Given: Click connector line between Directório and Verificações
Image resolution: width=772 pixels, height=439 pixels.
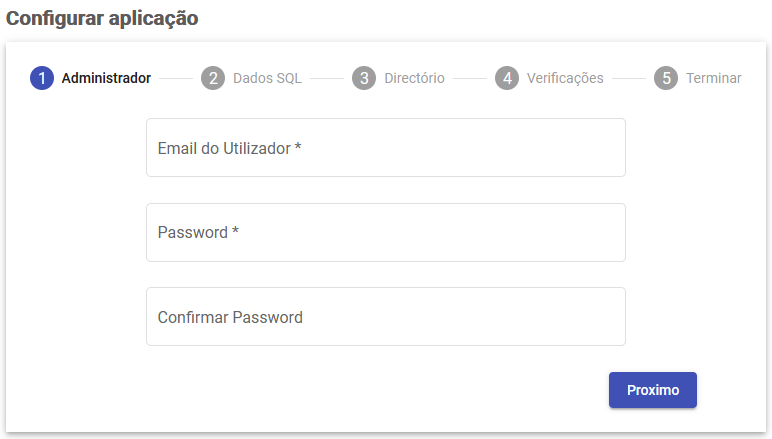Looking at the screenshot, I should pyautogui.click(x=470, y=78).
